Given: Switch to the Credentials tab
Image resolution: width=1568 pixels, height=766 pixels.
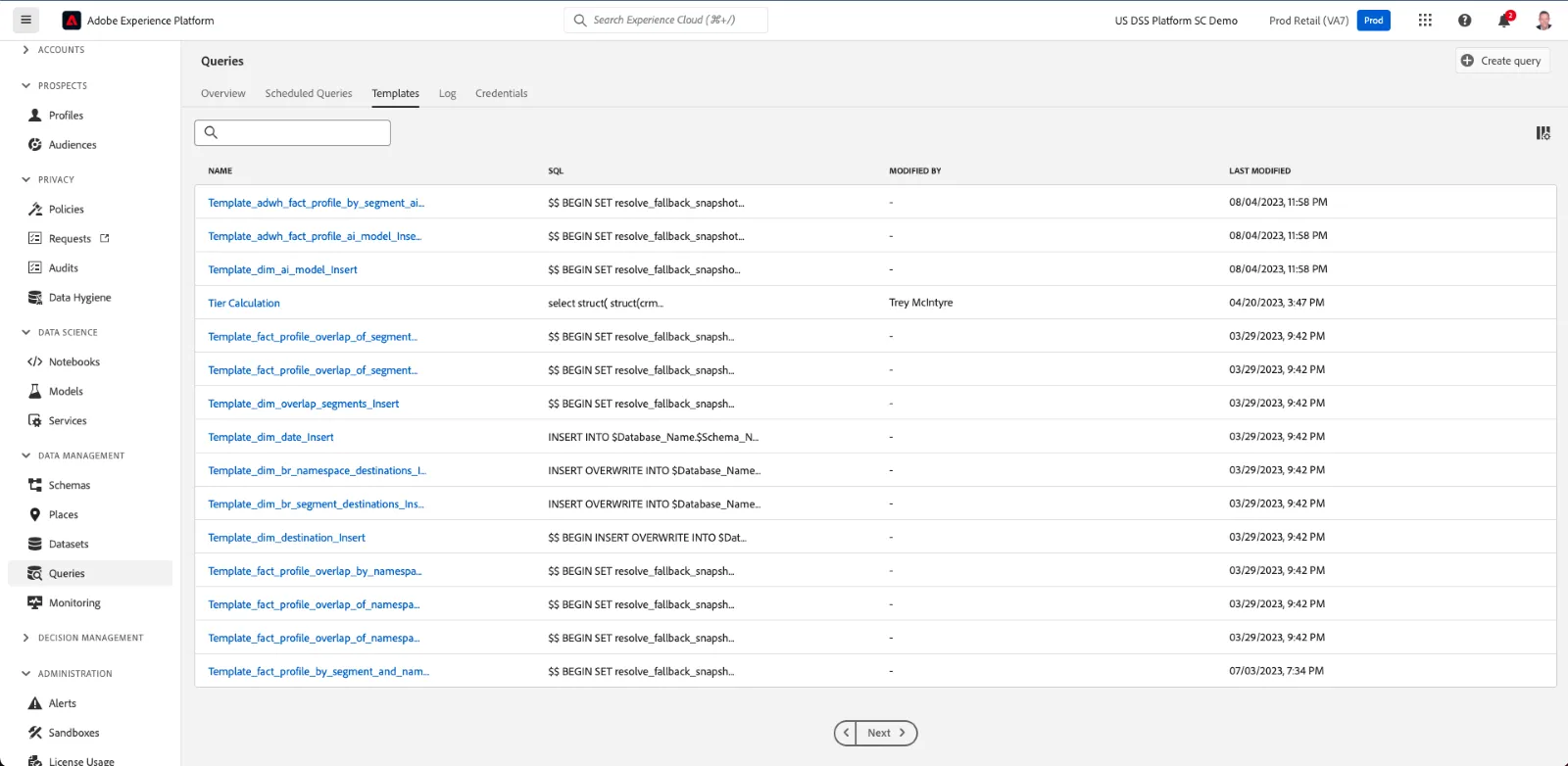Looking at the screenshot, I should pyautogui.click(x=501, y=94).
